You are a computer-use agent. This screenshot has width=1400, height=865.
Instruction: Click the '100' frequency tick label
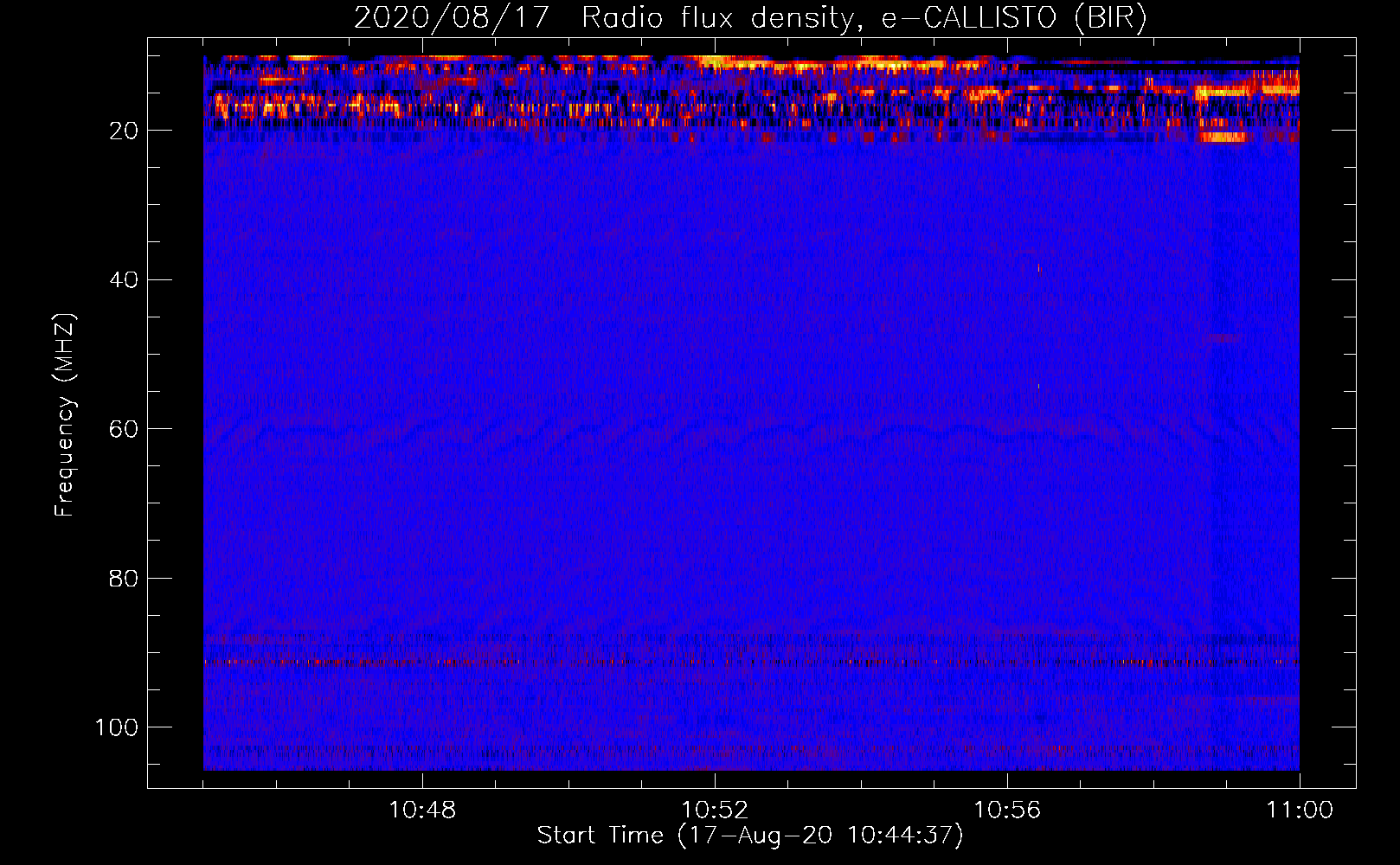[117, 727]
